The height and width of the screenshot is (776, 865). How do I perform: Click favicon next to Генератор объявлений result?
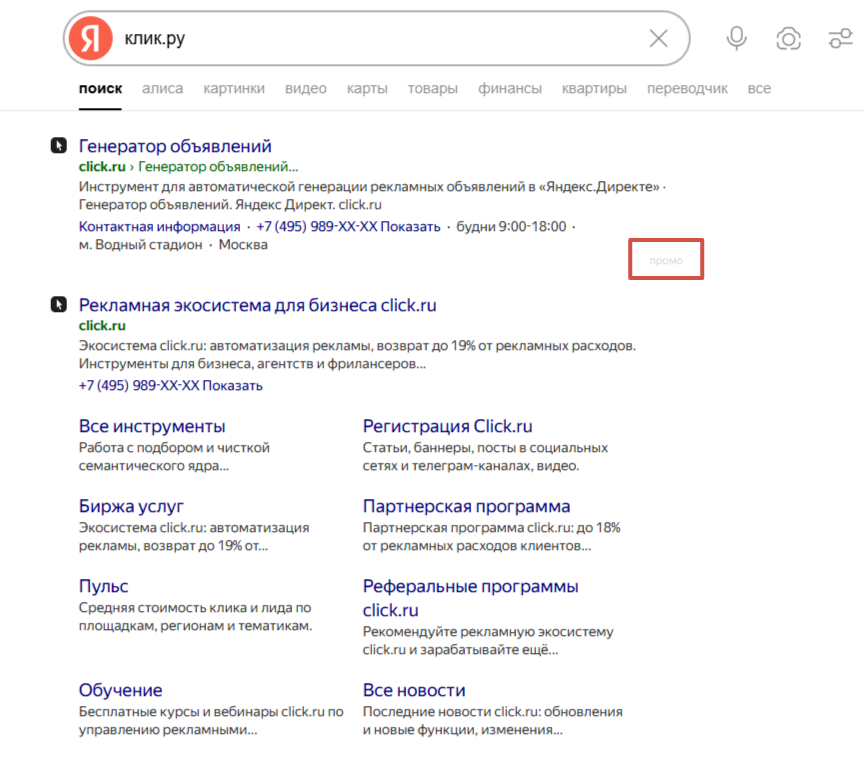click(59, 146)
